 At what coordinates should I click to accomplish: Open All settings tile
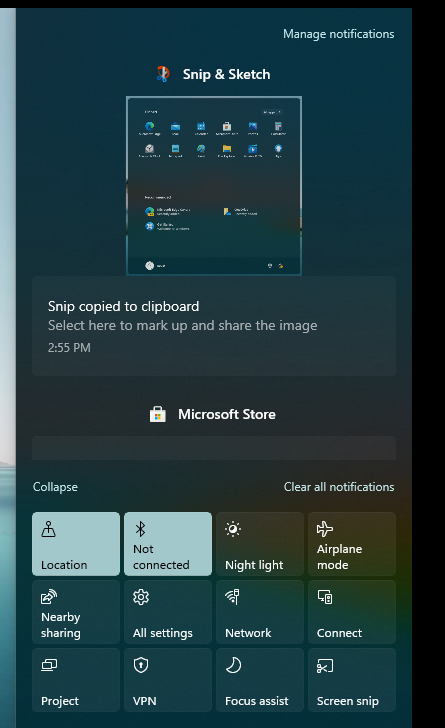tap(168, 612)
